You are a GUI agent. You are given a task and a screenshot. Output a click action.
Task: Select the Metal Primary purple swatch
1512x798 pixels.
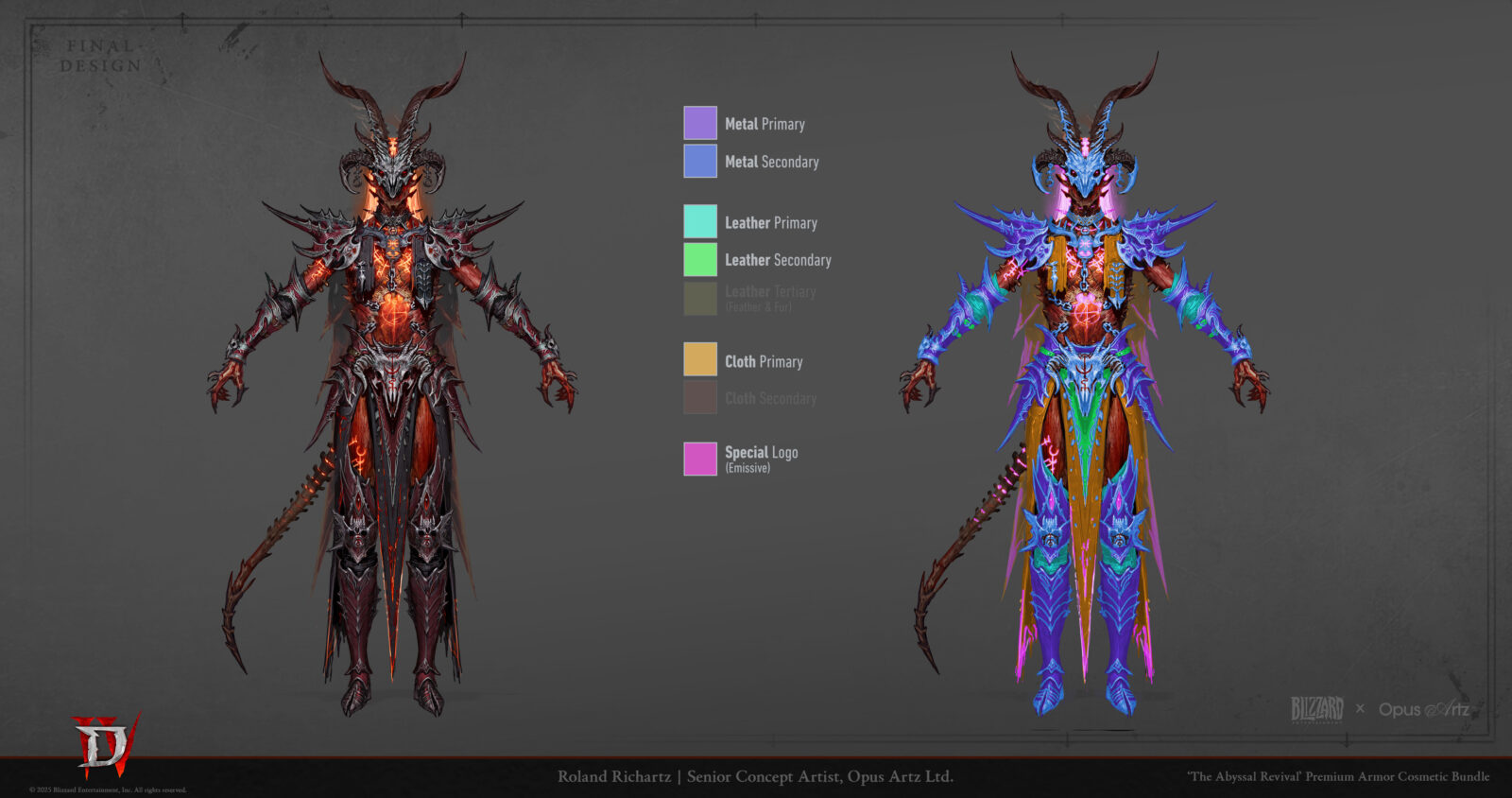pyautogui.click(x=700, y=123)
